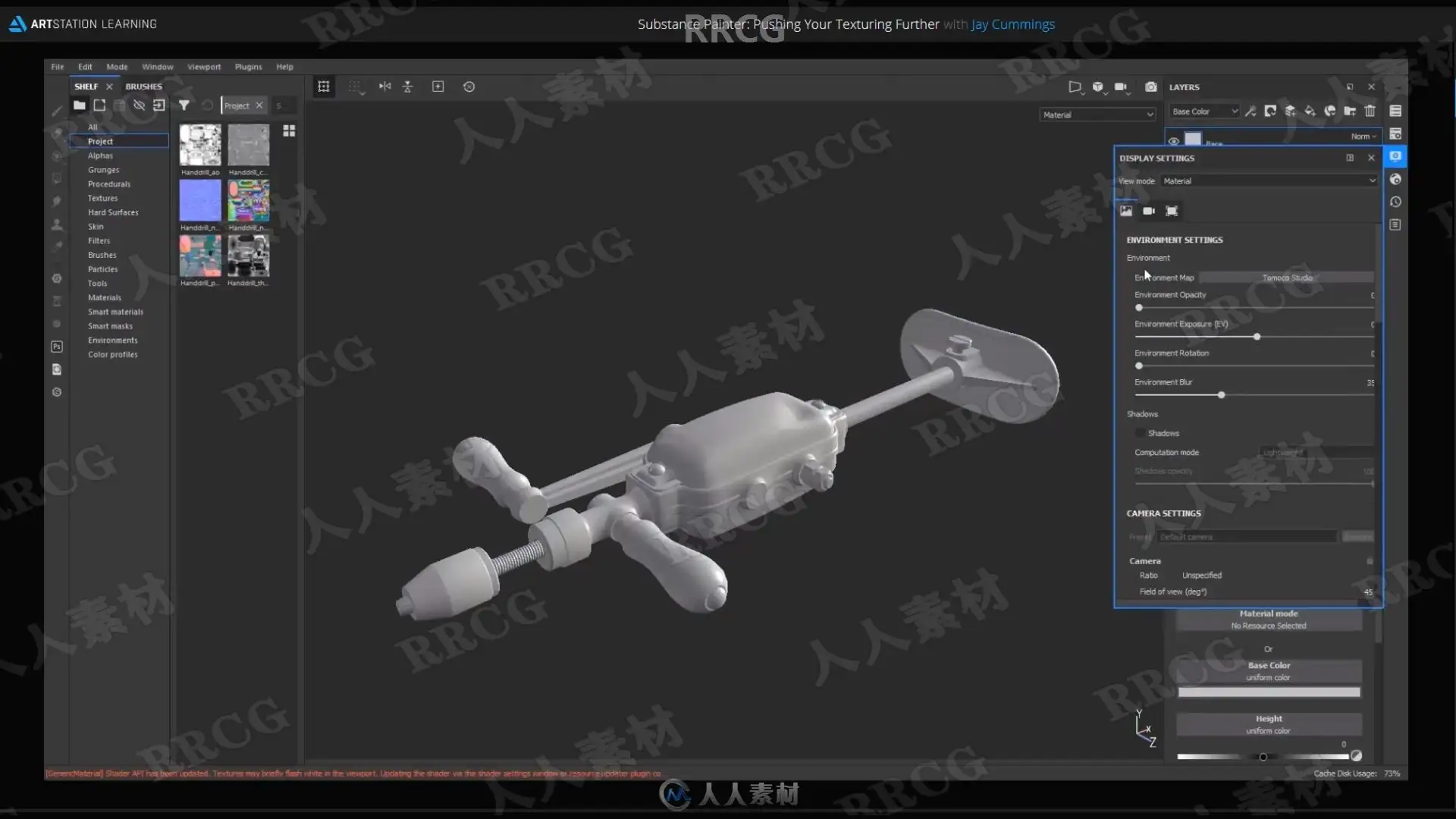Image resolution: width=1456 pixels, height=819 pixels.
Task: Delete layer with the trash icon
Action: [1370, 111]
